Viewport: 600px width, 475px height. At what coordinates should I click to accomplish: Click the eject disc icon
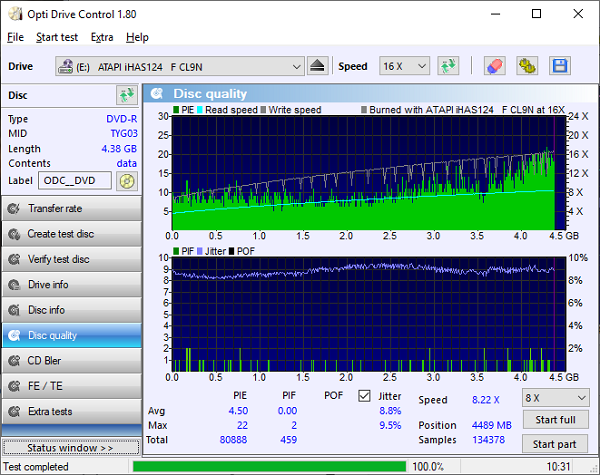click(x=317, y=66)
